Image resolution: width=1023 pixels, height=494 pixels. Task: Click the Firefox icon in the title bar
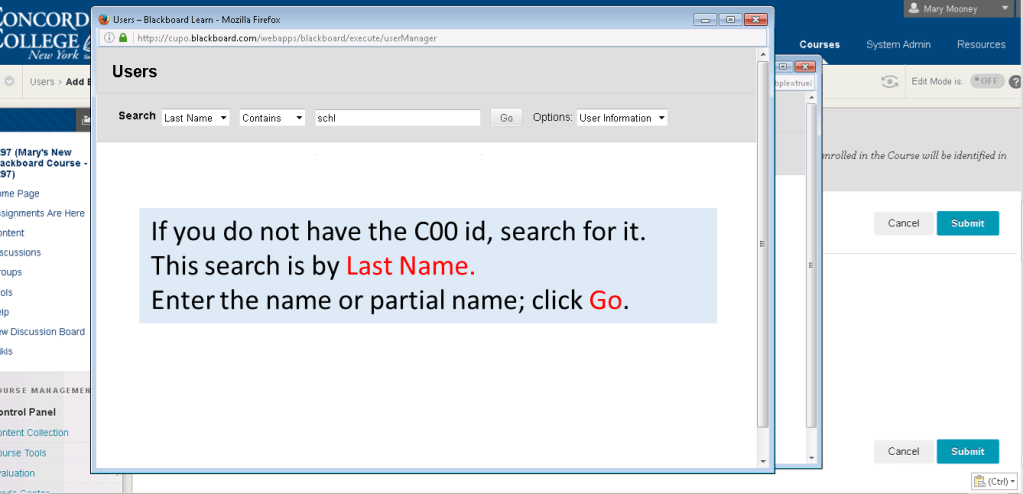(x=103, y=19)
